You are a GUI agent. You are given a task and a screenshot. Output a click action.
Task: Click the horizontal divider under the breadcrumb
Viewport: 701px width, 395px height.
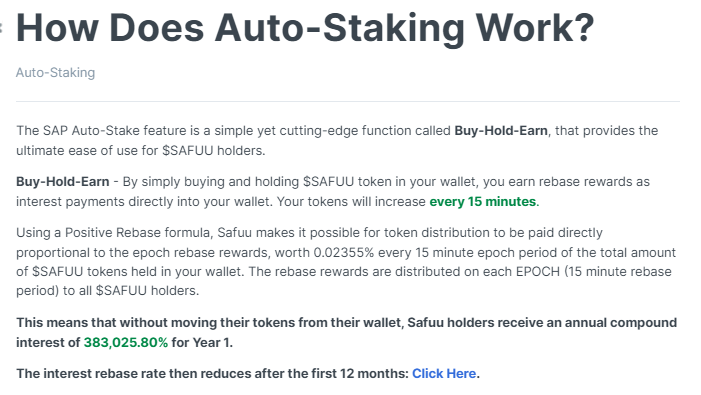click(348, 101)
